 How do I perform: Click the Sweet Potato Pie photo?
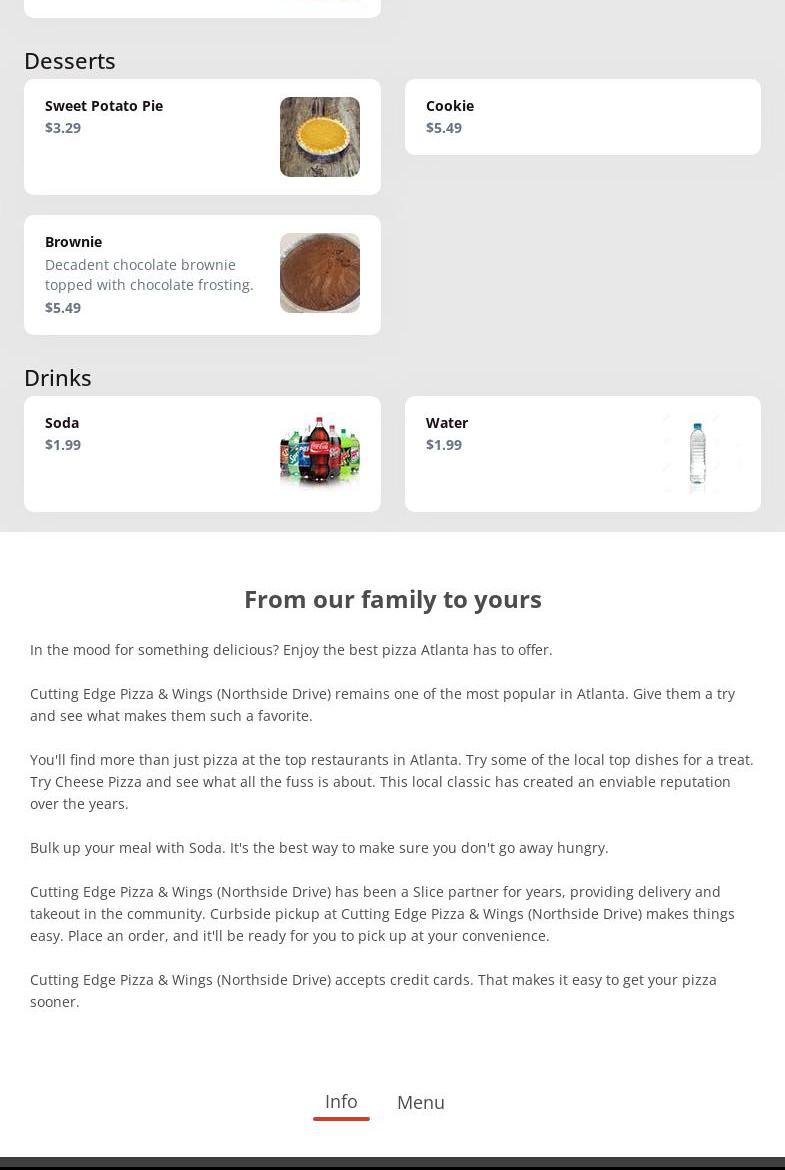click(319, 137)
